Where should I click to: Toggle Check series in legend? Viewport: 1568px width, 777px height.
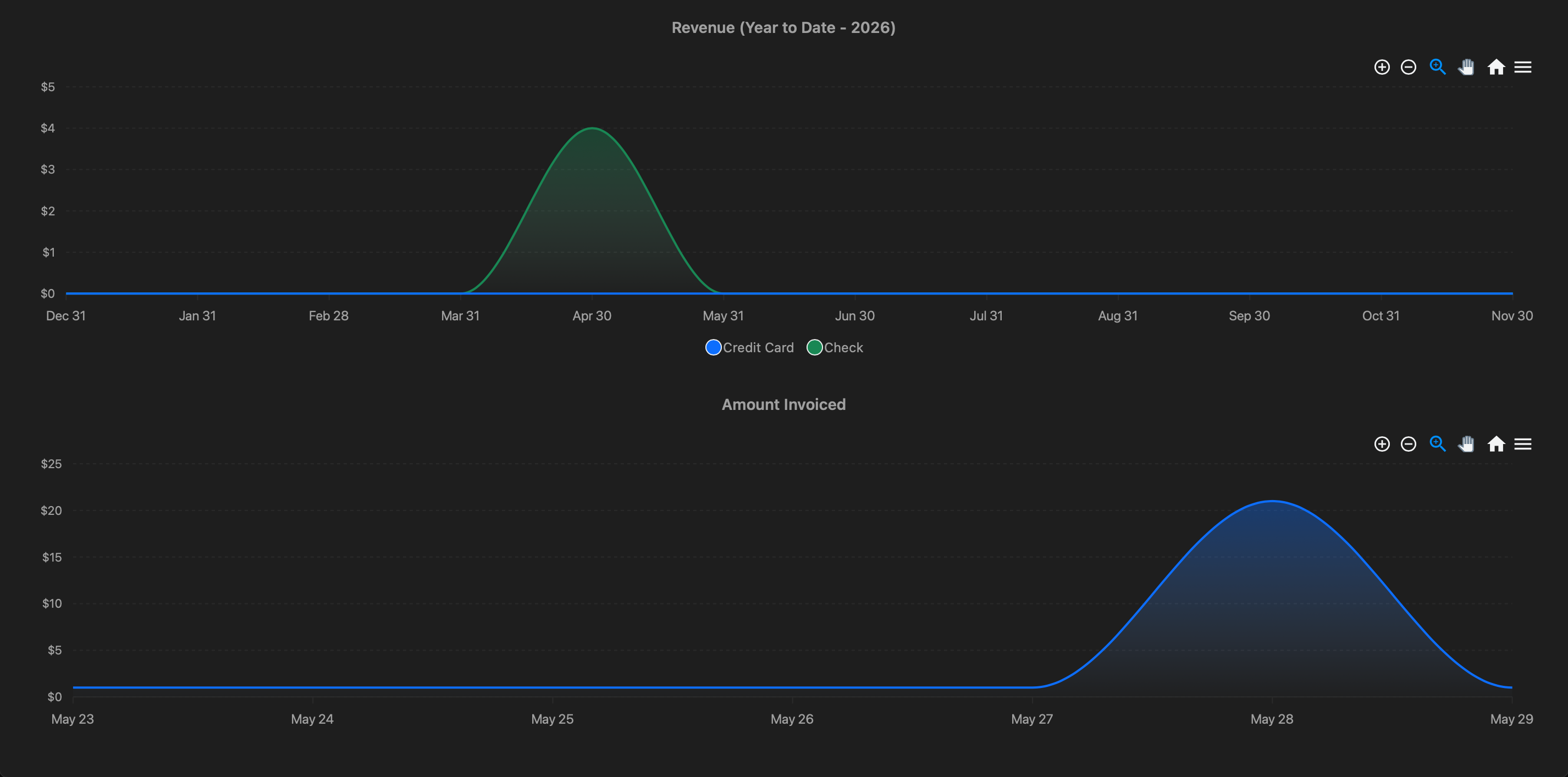click(x=835, y=347)
